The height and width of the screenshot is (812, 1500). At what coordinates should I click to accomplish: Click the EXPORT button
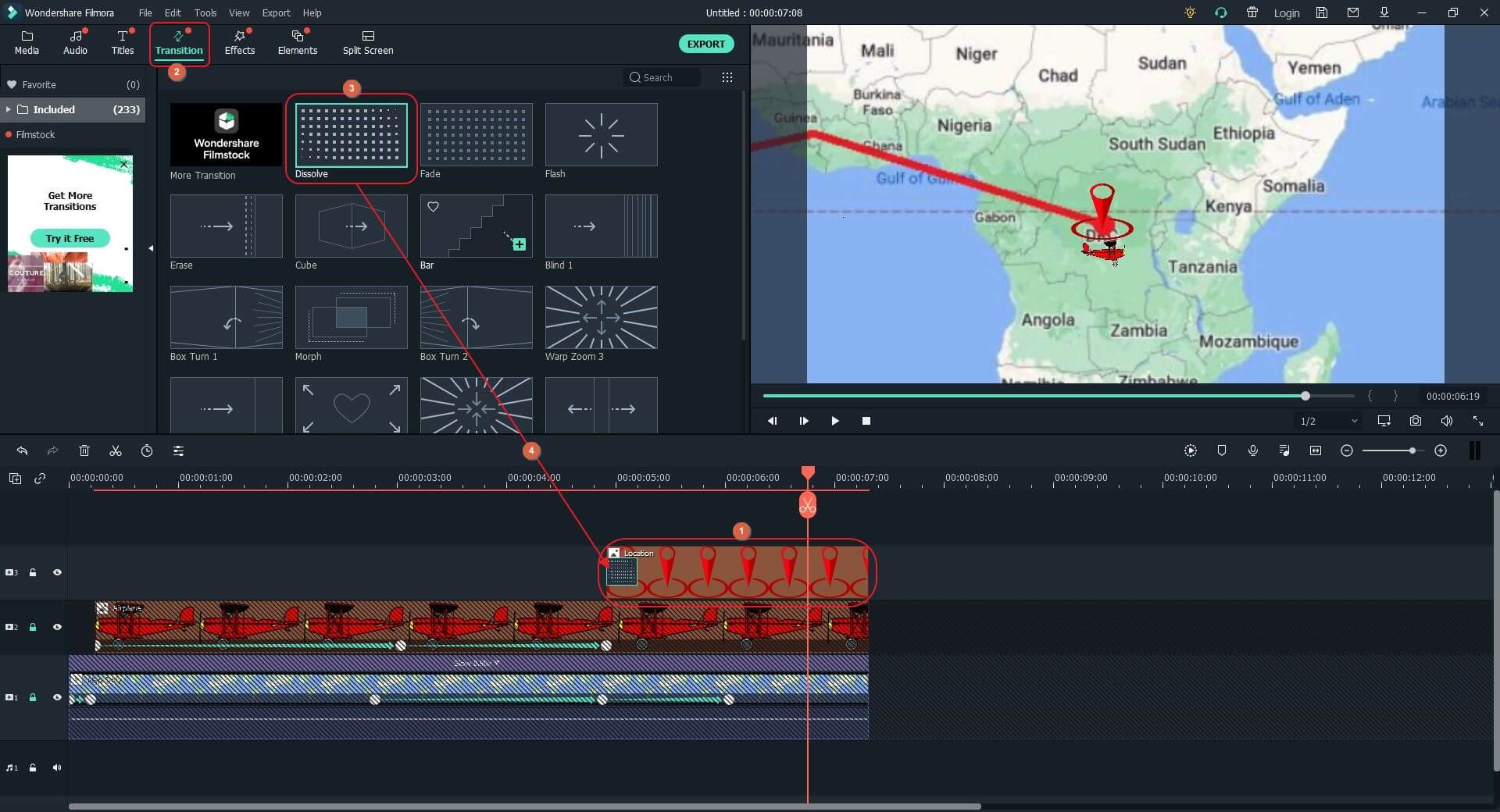705,44
